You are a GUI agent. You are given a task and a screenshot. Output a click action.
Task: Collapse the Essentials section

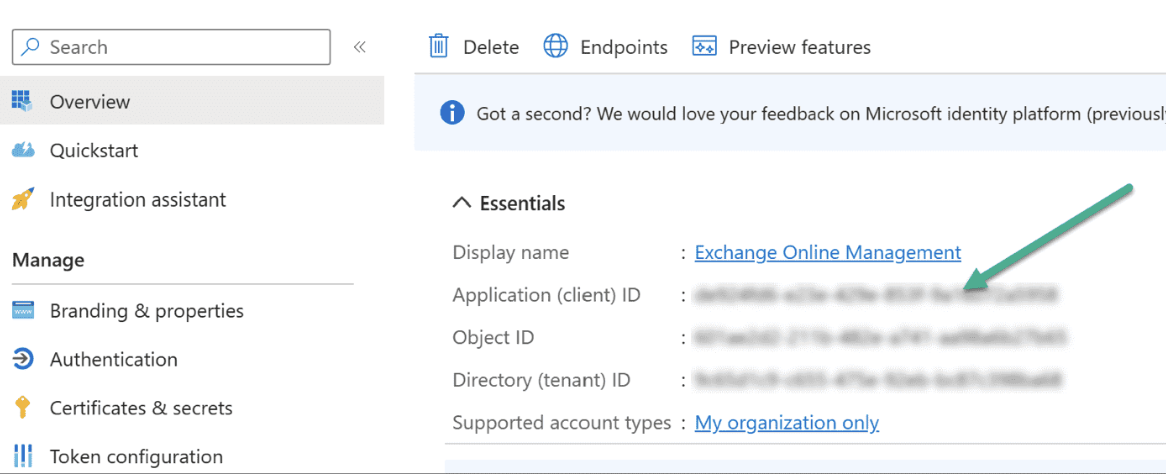pos(461,203)
